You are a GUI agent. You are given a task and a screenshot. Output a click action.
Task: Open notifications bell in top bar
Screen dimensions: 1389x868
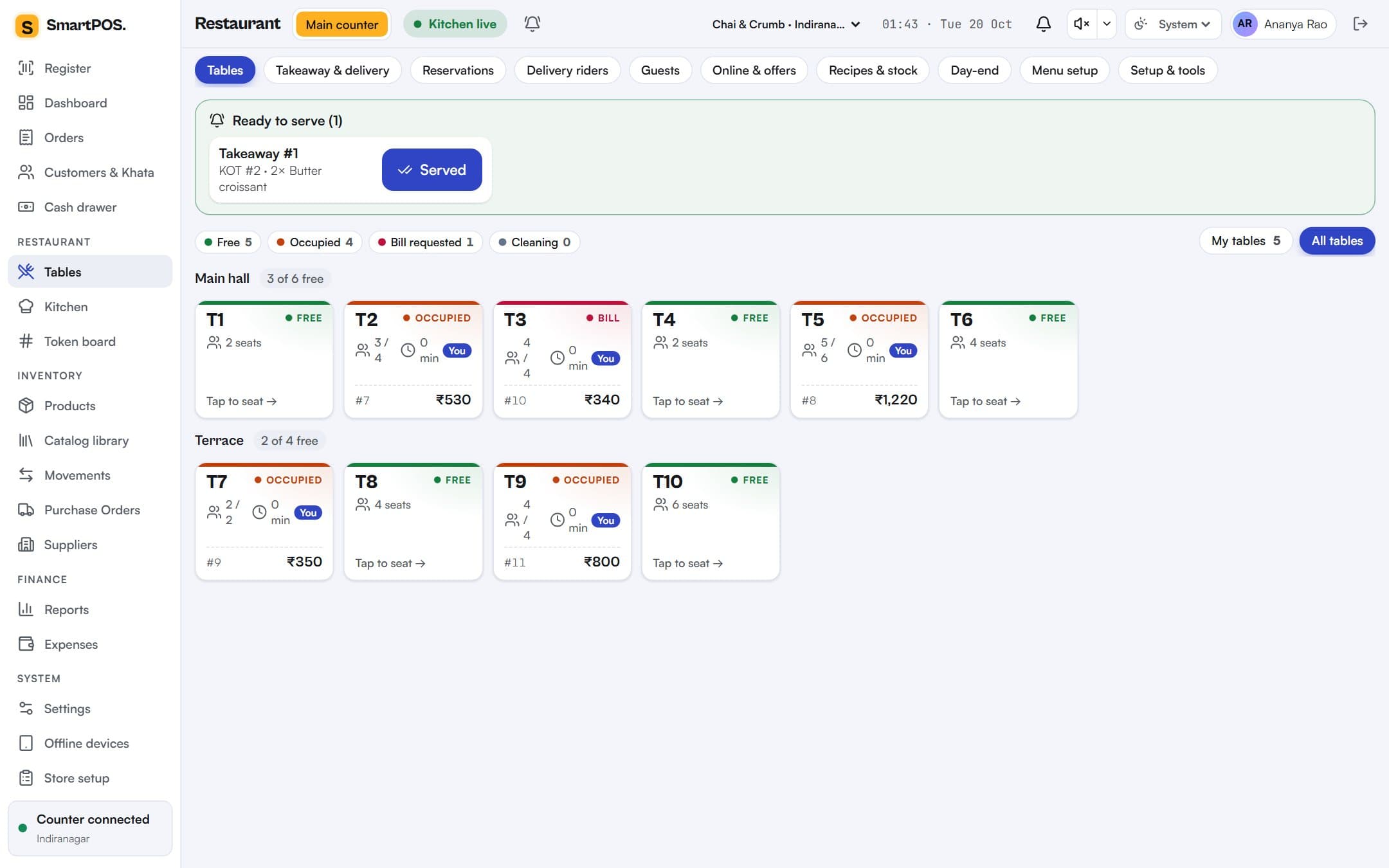tap(1043, 24)
